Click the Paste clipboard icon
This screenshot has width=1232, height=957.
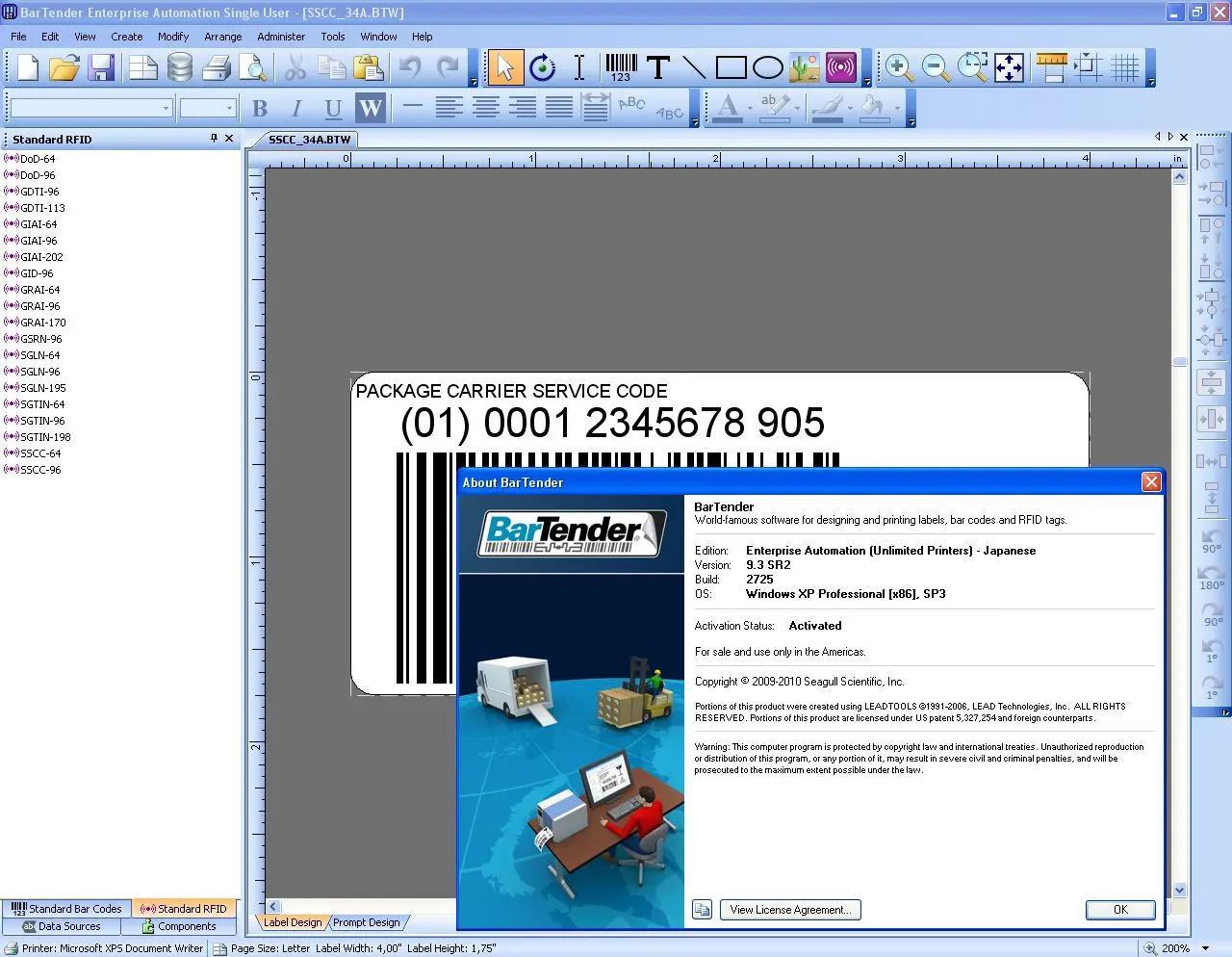coord(369,67)
